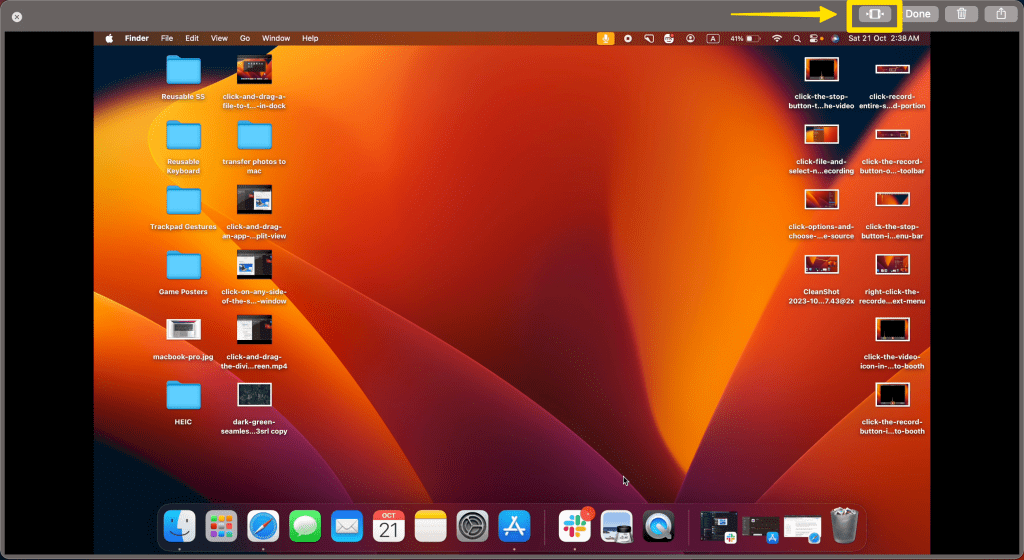This screenshot has height=560, width=1024.
Task: Open Mail from the Dock
Action: click(x=347, y=526)
